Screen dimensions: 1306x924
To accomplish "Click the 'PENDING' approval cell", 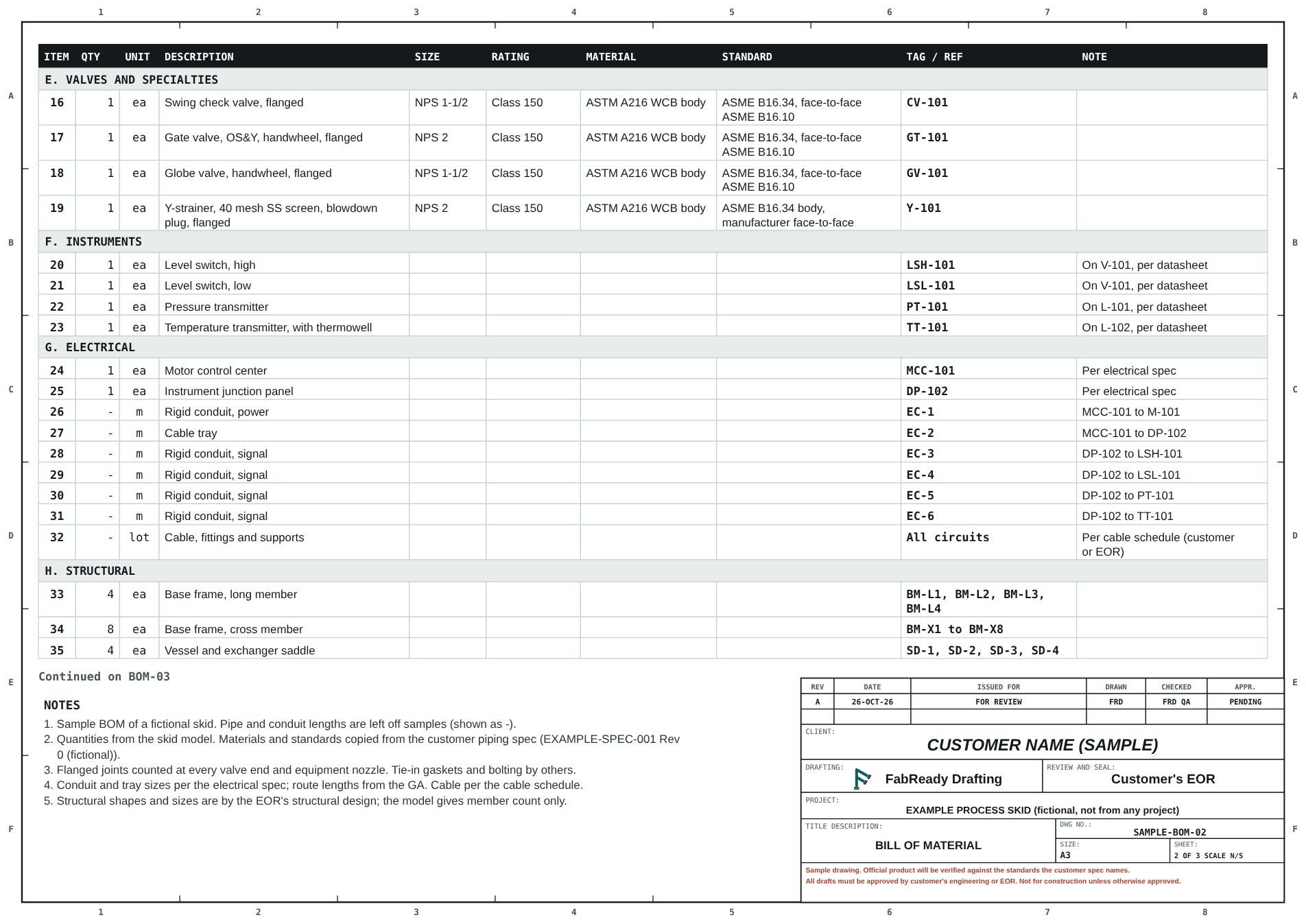I will click(1245, 702).
